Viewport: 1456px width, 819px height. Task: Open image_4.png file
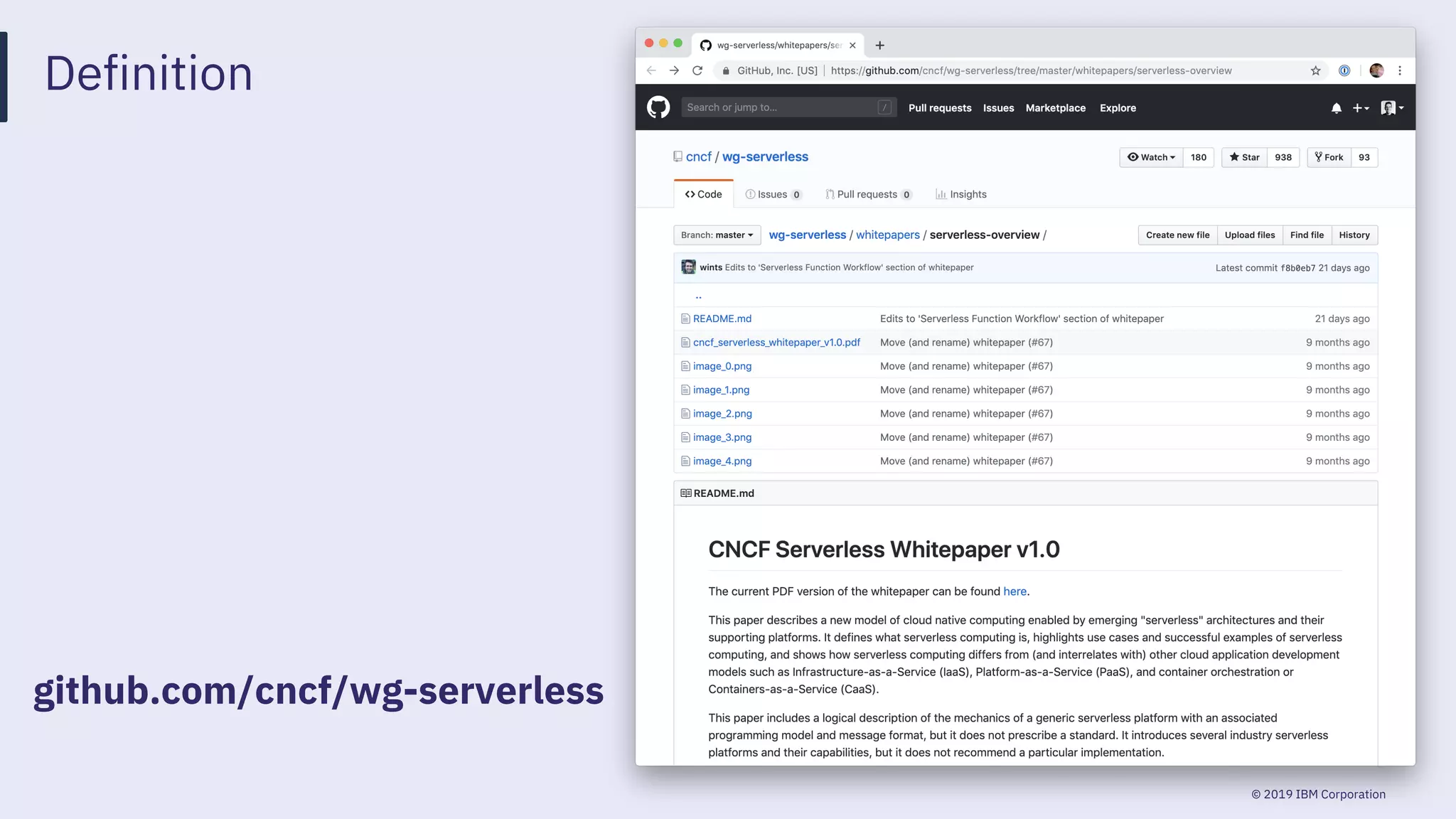[x=722, y=461]
